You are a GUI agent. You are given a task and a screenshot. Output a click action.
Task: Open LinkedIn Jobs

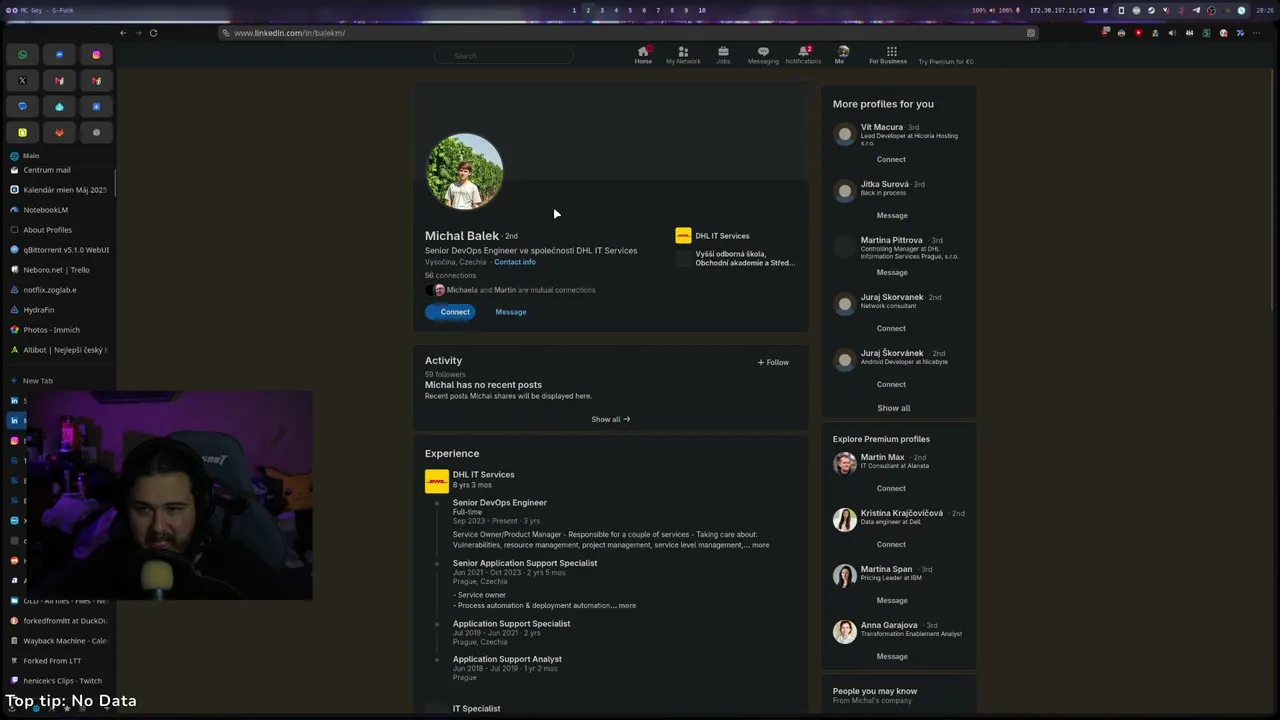723,55
